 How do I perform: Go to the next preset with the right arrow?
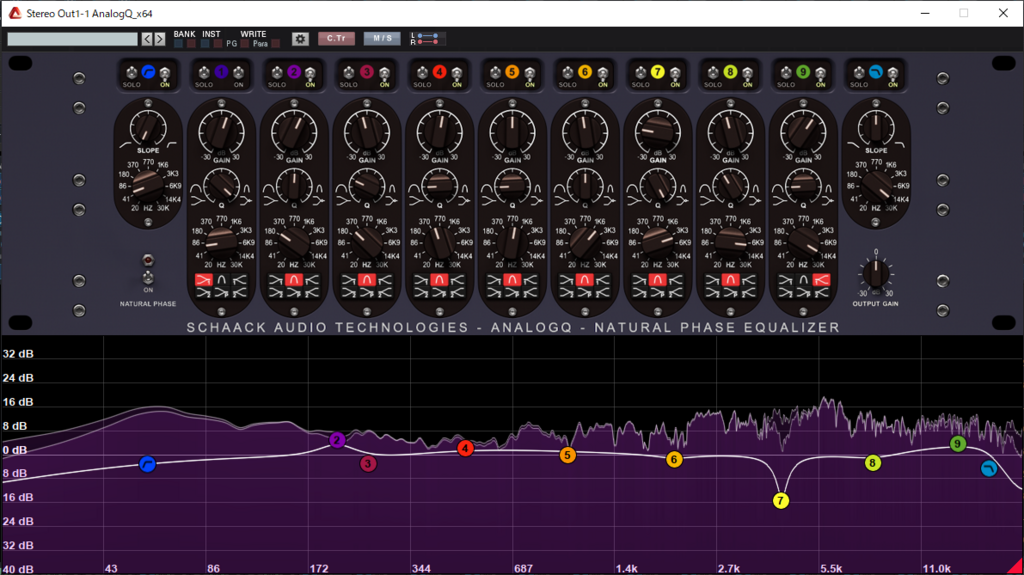pyautogui.click(x=160, y=39)
